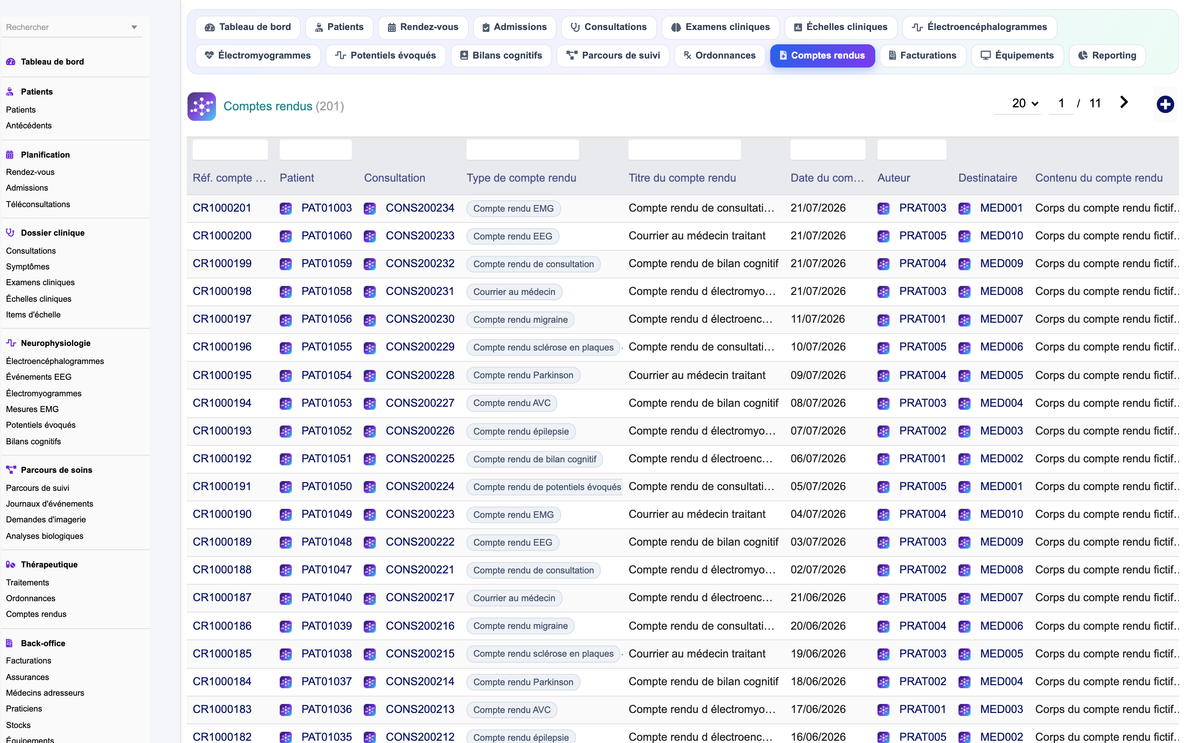Open Médecins adresseurs in sidebar

(45, 693)
